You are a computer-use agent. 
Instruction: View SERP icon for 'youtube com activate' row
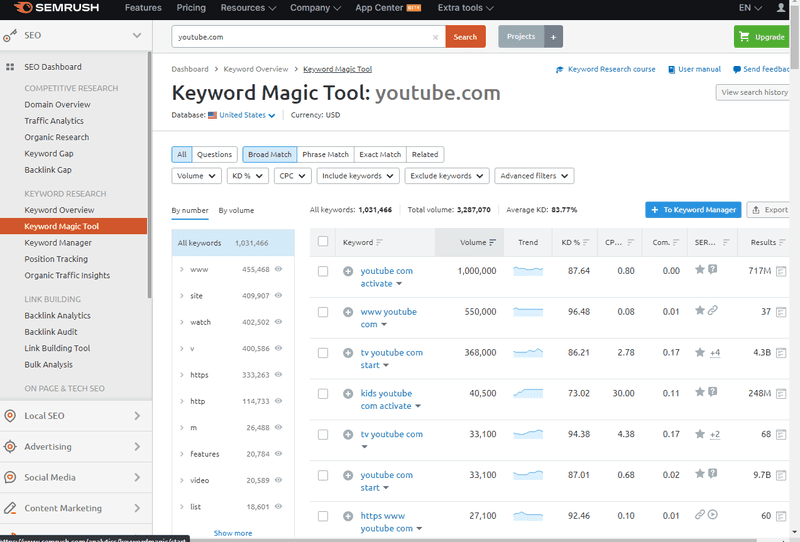pos(781,272)
